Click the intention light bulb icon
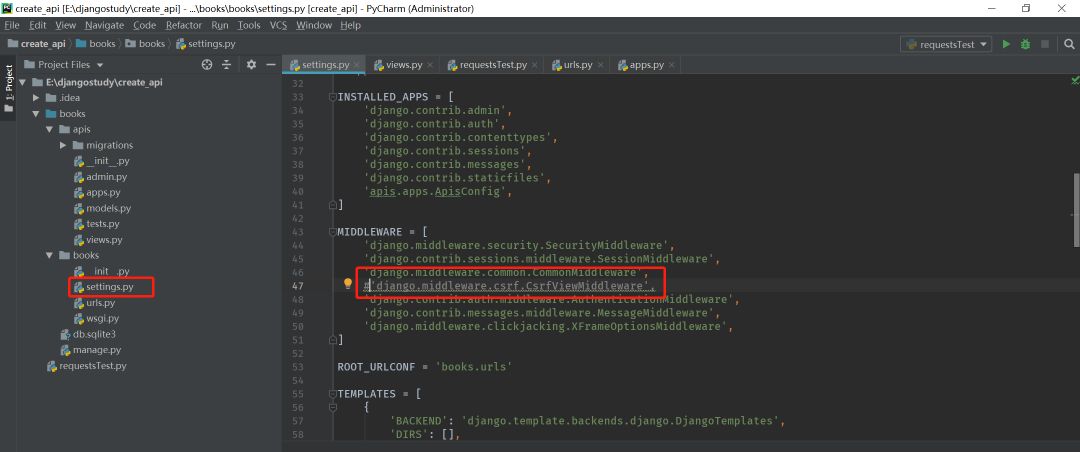 pos(348,284)
